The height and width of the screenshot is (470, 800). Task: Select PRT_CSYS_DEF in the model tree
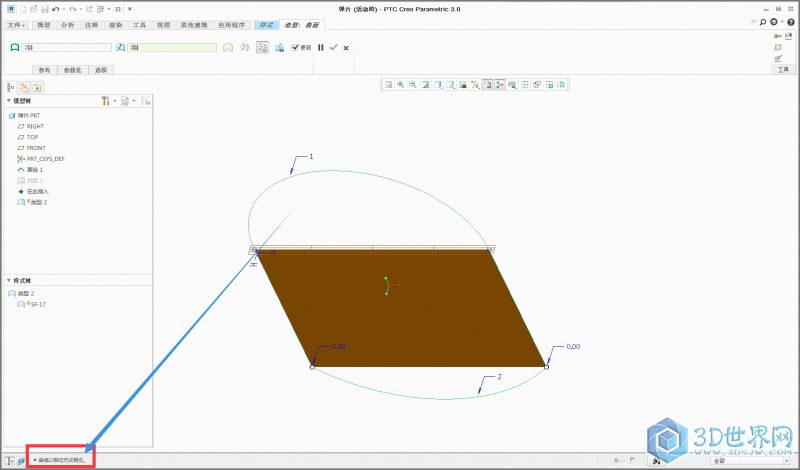(x=41, y=159)
